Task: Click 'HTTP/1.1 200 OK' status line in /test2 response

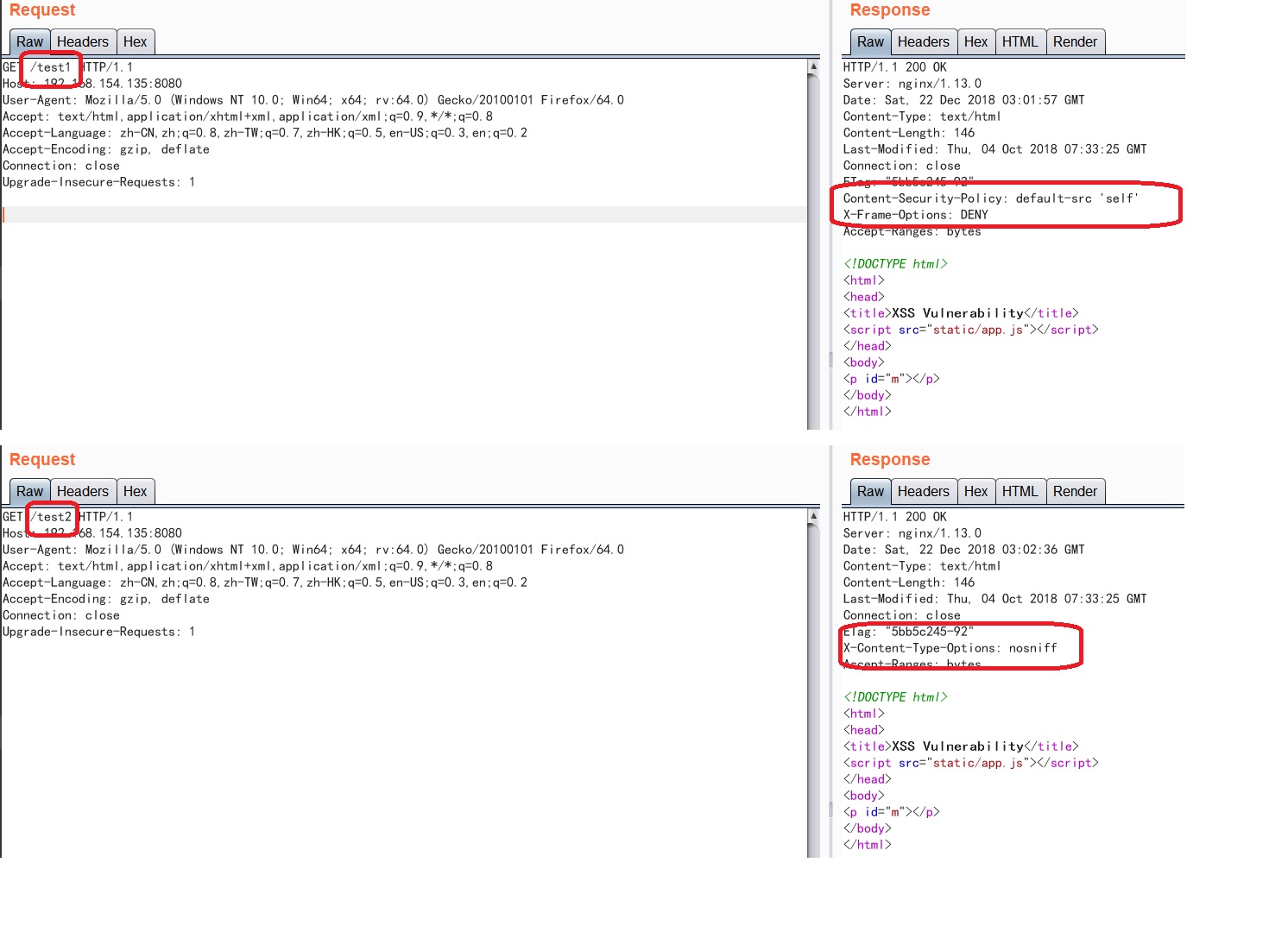Action: tap(894, 517)
